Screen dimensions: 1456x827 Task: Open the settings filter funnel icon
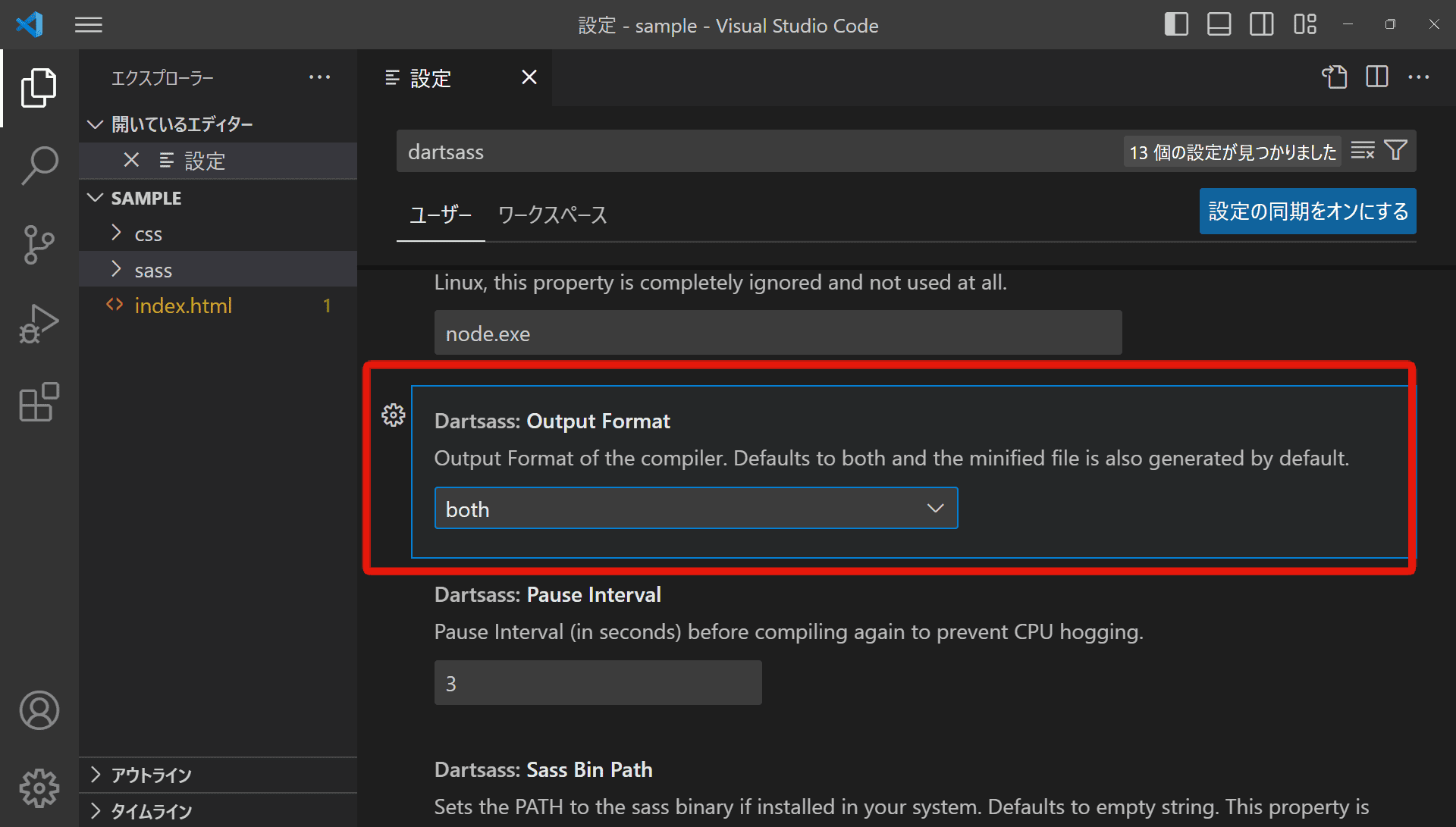(x=1395, y=150)
